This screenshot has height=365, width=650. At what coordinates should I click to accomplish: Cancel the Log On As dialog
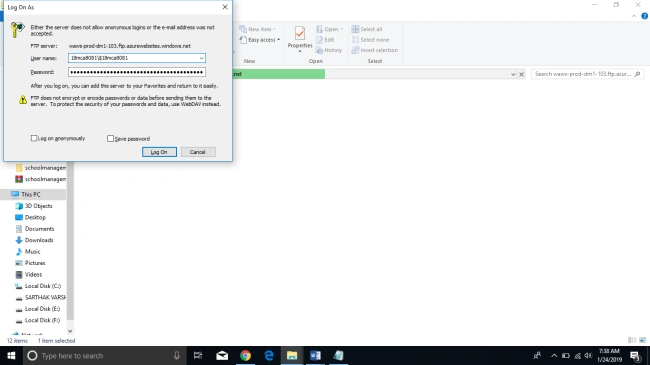point(198,152)
